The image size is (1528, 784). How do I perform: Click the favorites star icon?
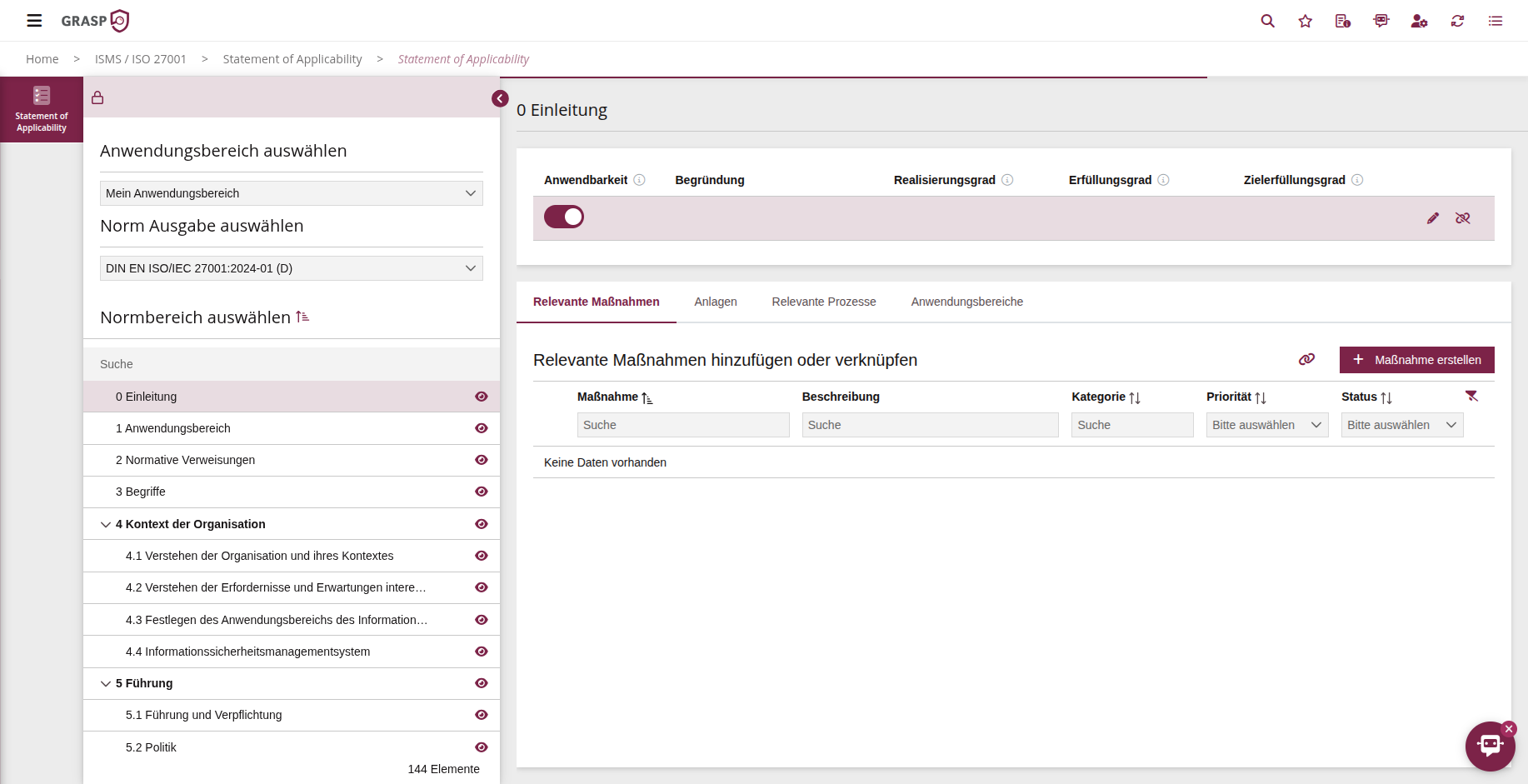pyautogui.click(x=1306, y=21)
